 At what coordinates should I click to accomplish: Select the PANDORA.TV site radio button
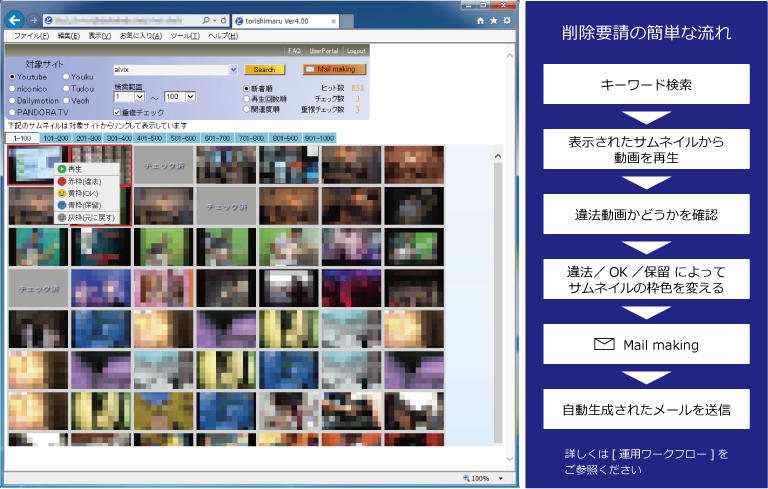pos(12,112)
